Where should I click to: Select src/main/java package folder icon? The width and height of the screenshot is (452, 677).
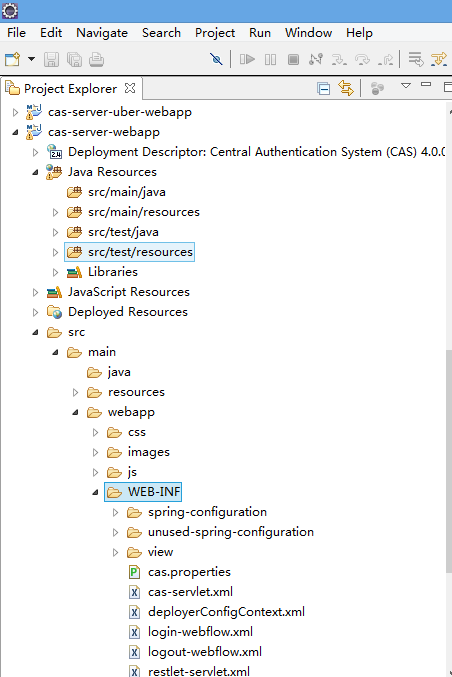click(74, 192)
